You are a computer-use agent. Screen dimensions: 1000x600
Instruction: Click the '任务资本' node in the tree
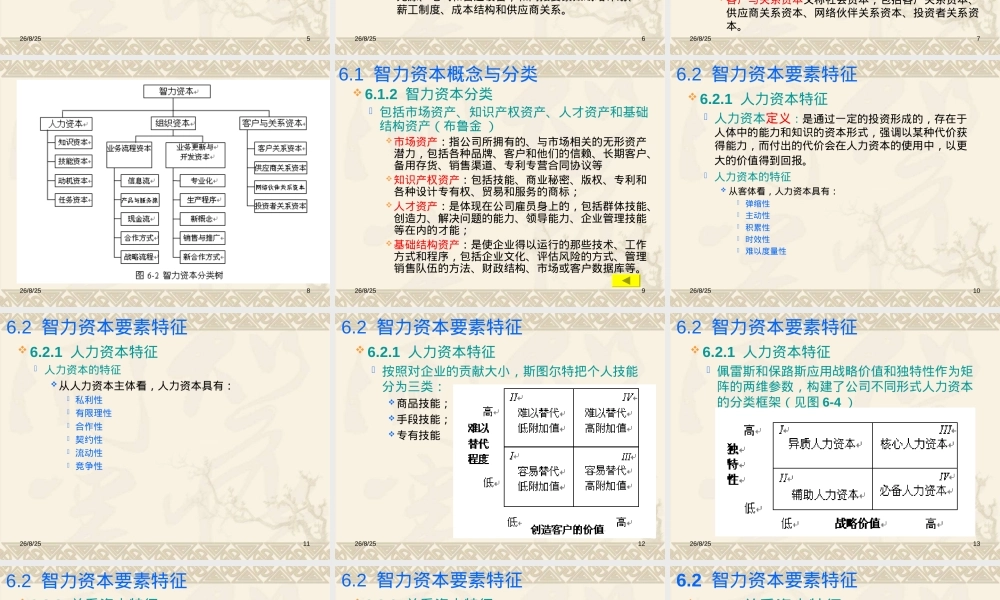pos(74,200)
